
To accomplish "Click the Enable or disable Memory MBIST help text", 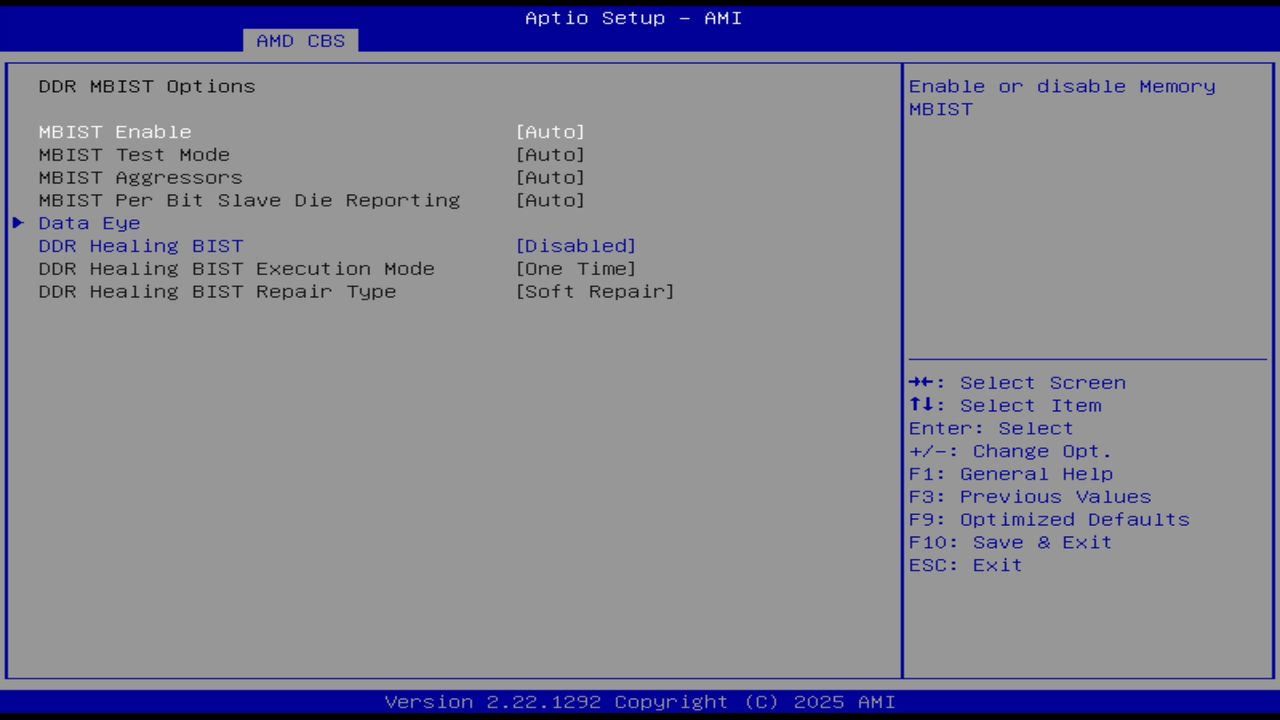I will 1062,98.
